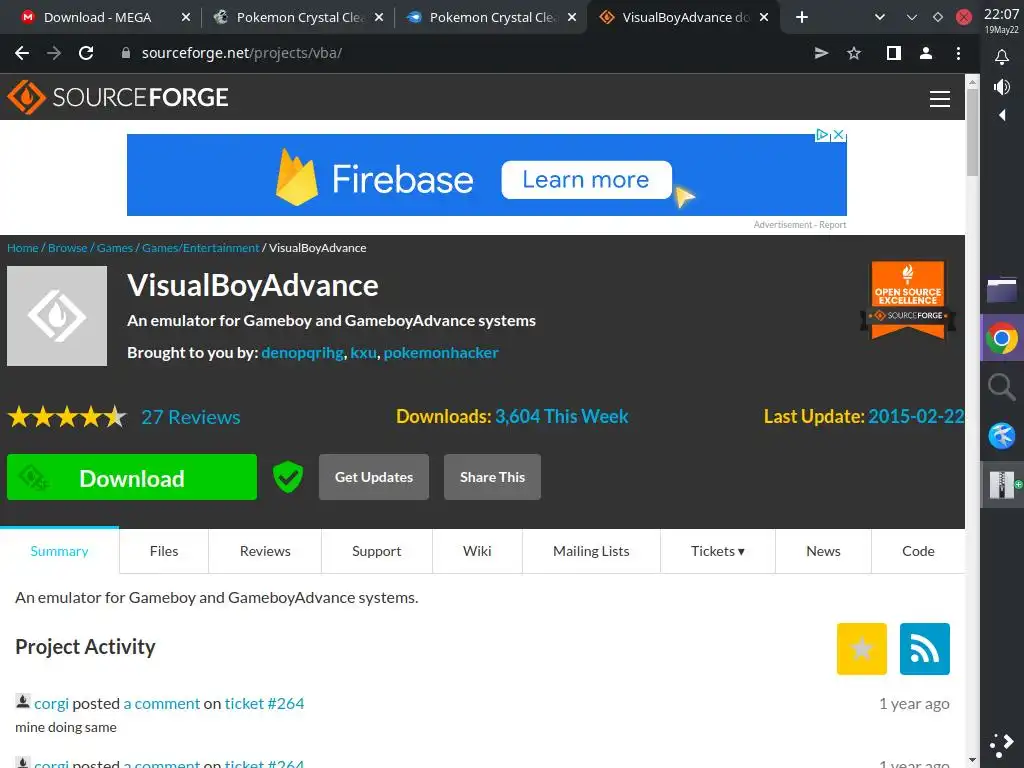Close the Firebase ad with X icon
The width and height of the screenshot is (1024, 768).
[x=839, y=135]
